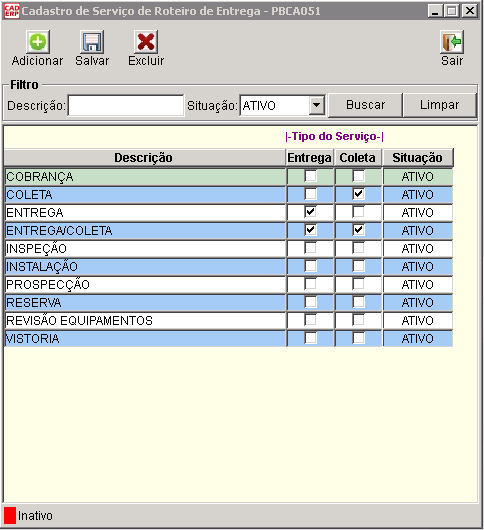This screenshot has width=484, height=530.
Task: Click ATIVO status in ENTREGA/COLETA row
Action: coord(418,231)
